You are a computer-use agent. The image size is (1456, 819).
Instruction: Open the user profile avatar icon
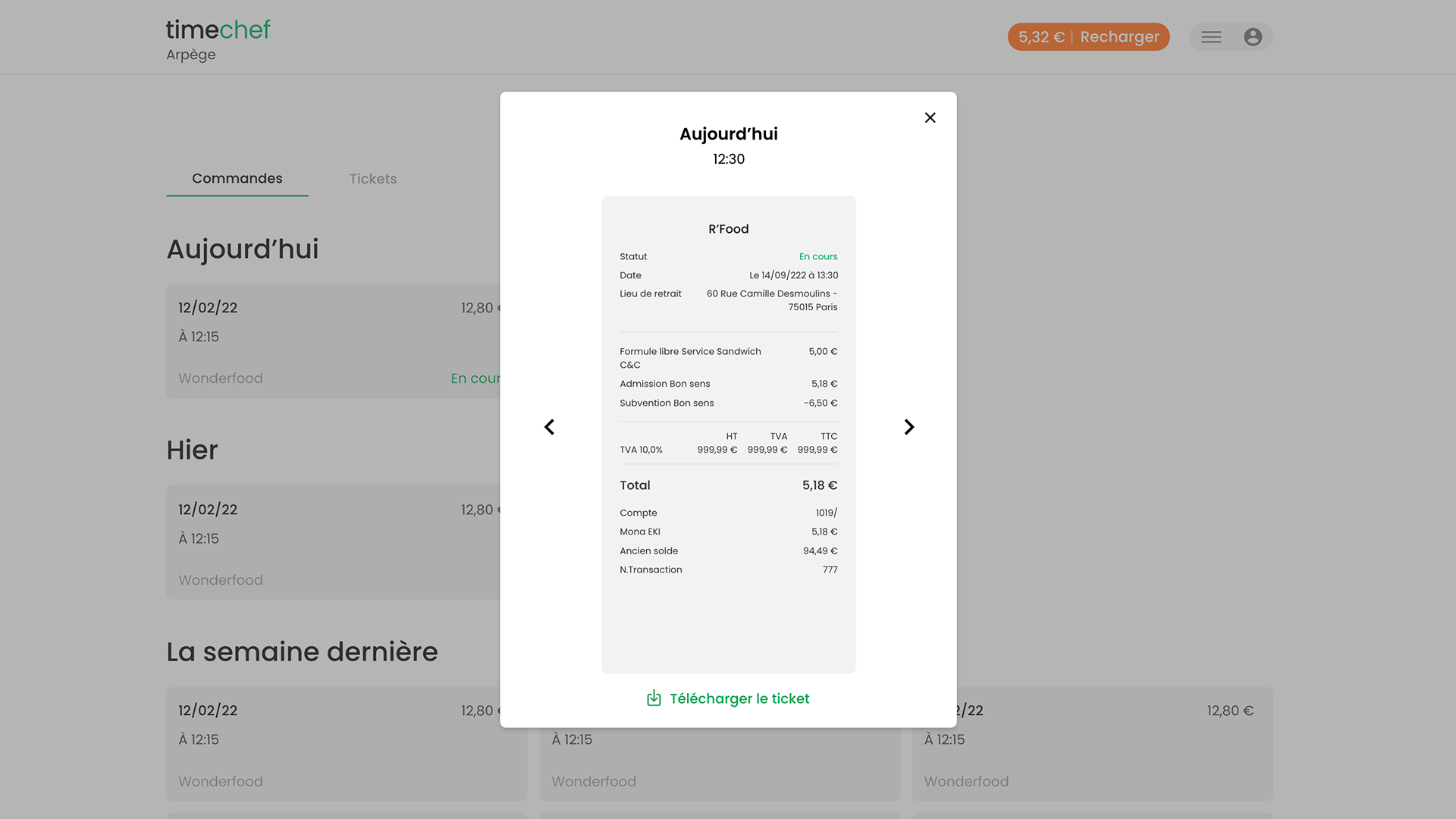[1253, 37]
